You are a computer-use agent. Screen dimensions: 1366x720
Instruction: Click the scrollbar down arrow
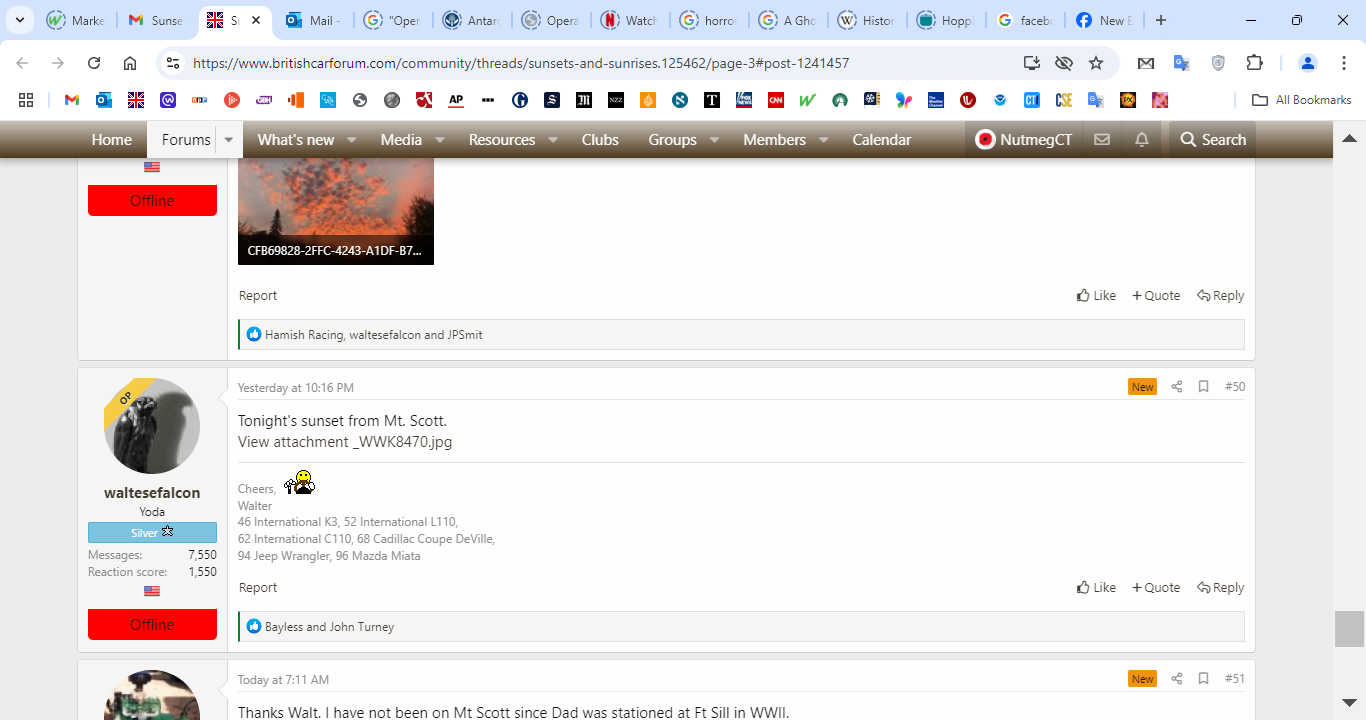tap(1349, 702)
